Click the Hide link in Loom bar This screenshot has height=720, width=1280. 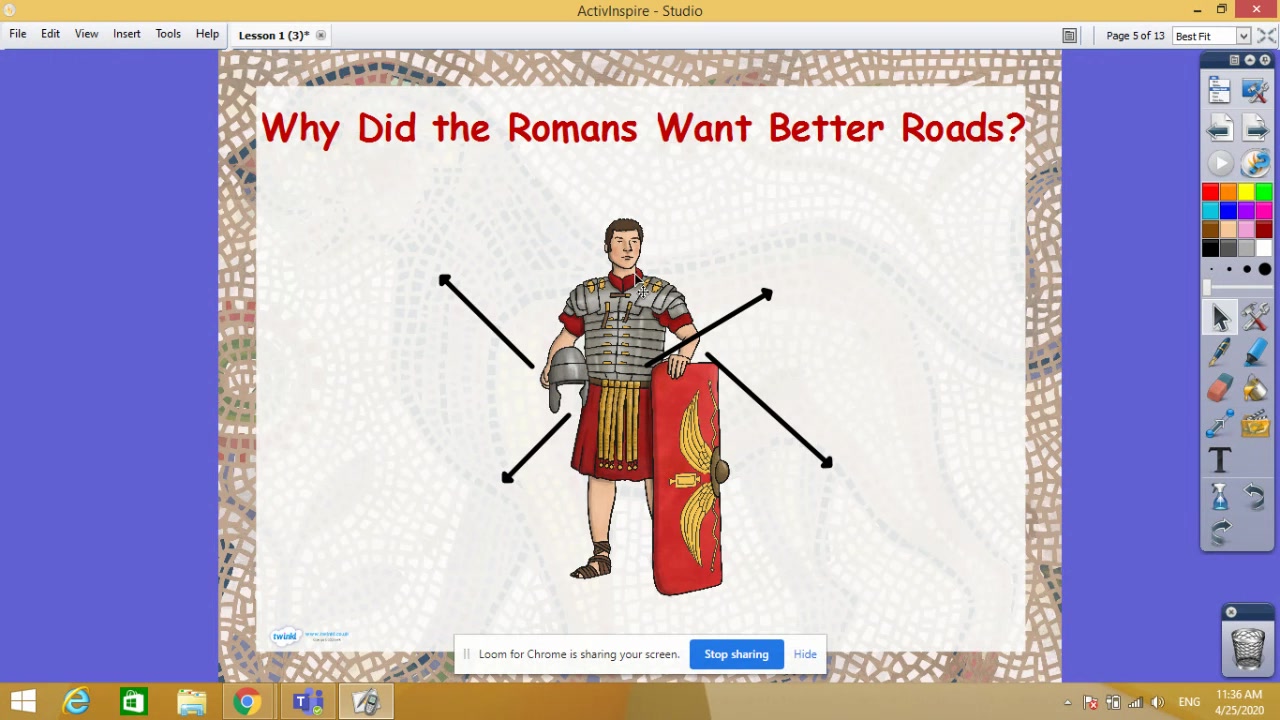805,654
